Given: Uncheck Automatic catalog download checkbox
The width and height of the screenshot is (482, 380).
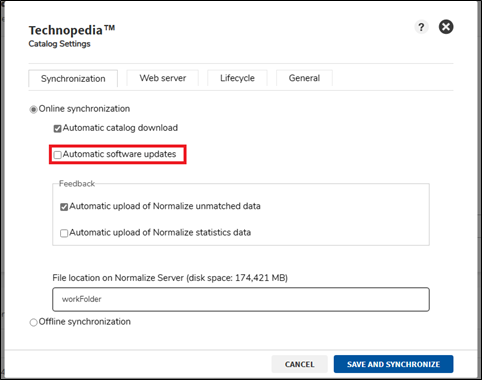Looking at the screenshot, I should coord(57,128).
